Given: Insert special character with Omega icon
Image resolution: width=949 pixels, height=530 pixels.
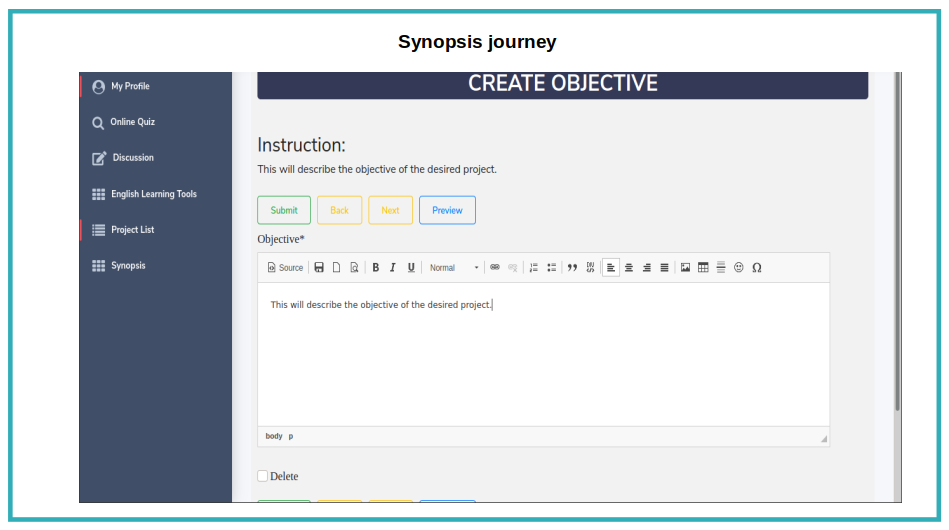Looking at the screenshot, I should coord(757,267).
